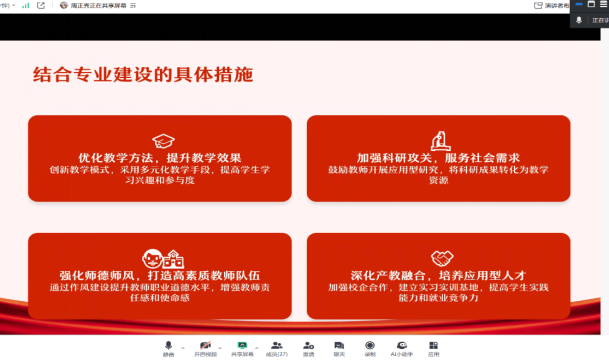Open the menu beside the sharing-screen notice
609x361 pixels.
click(x=133, y=5)
